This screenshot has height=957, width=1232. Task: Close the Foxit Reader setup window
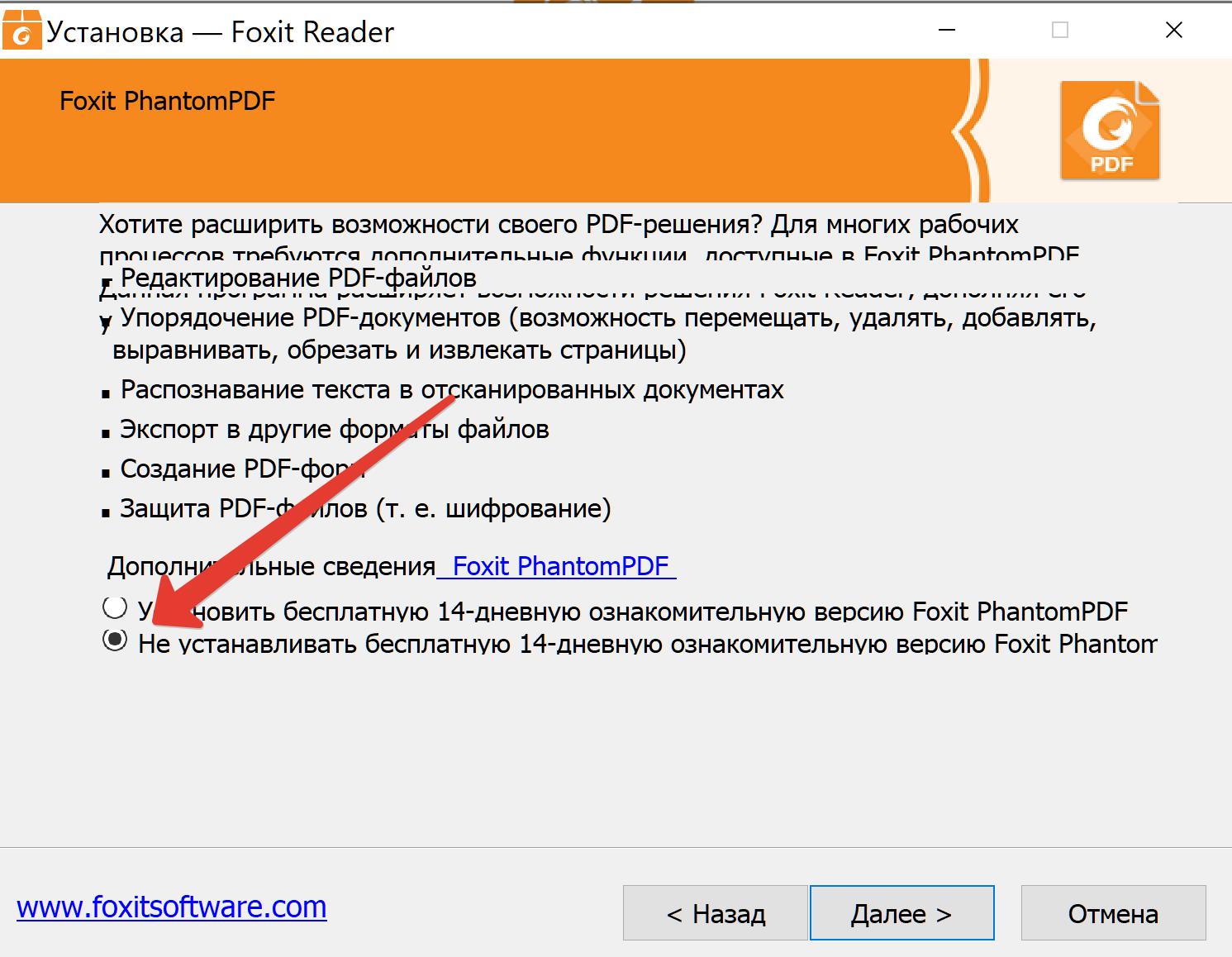(x=1173, y=31)
